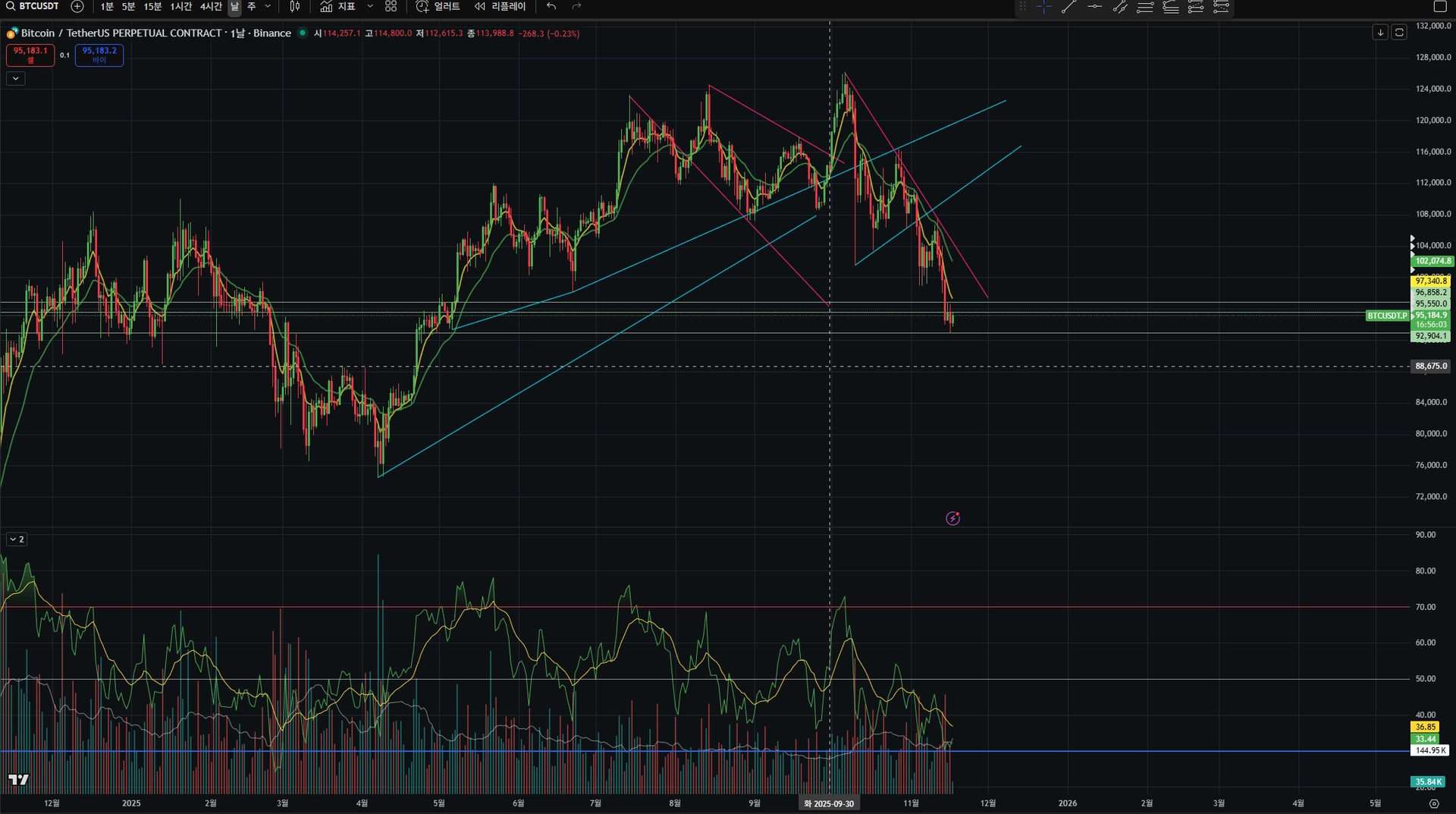The height and width of the screenshot is (814, 1456).
Task: Grab the drawing toolbar drag handle
Action: point(1023,7)
